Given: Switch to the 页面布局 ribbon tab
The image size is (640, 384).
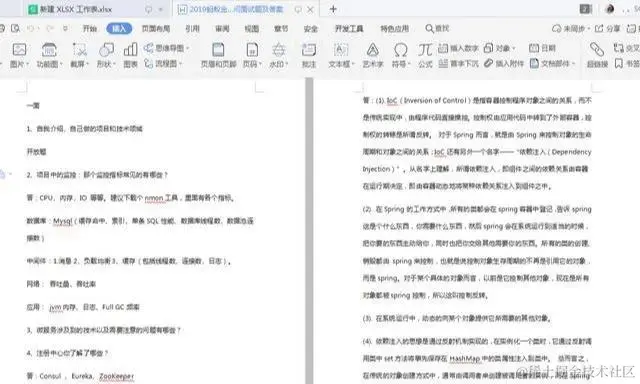Looking at the screenshot, I should point(156,28).
